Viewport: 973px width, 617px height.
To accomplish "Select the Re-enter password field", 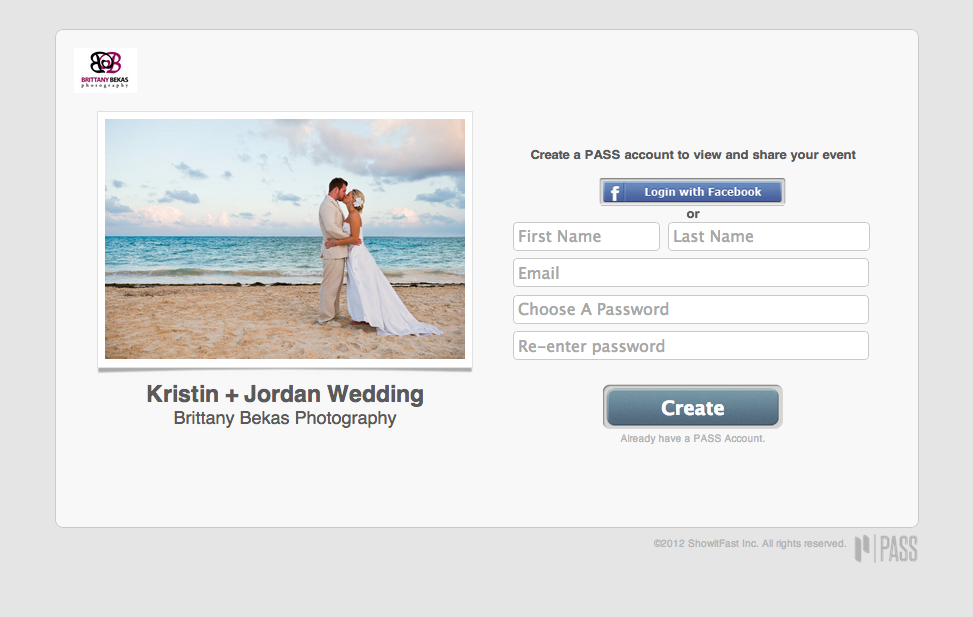I will [x=690, y=346].
